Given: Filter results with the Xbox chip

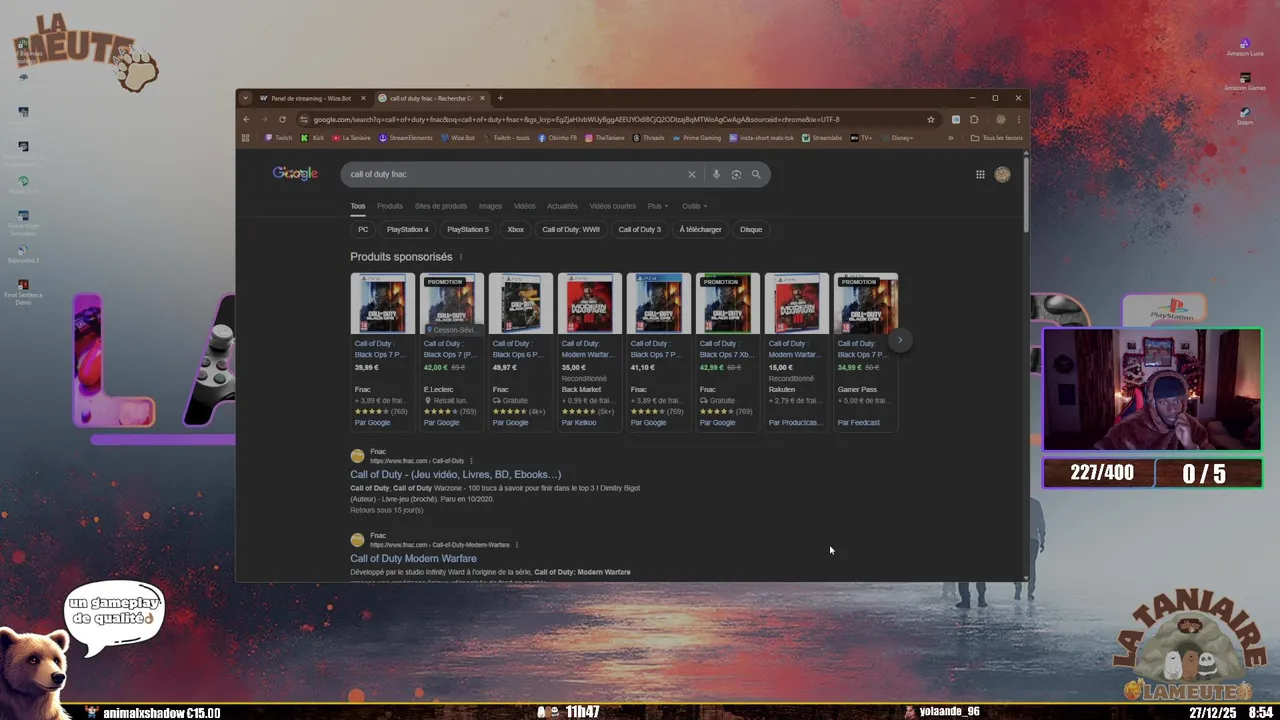Looking at the screenshot, I should pos(515,229).
